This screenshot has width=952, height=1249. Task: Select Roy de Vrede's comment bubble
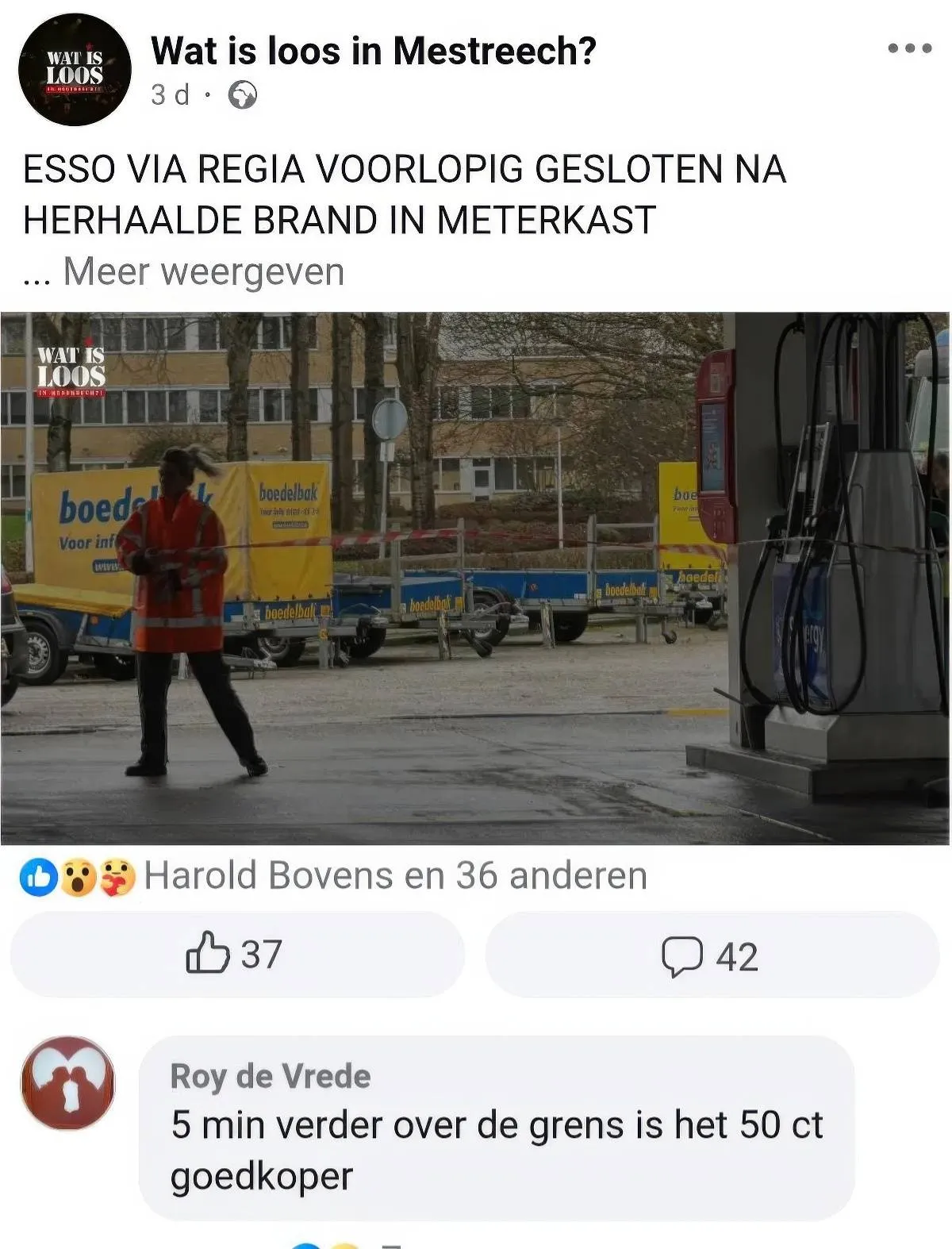point(497,1127)
